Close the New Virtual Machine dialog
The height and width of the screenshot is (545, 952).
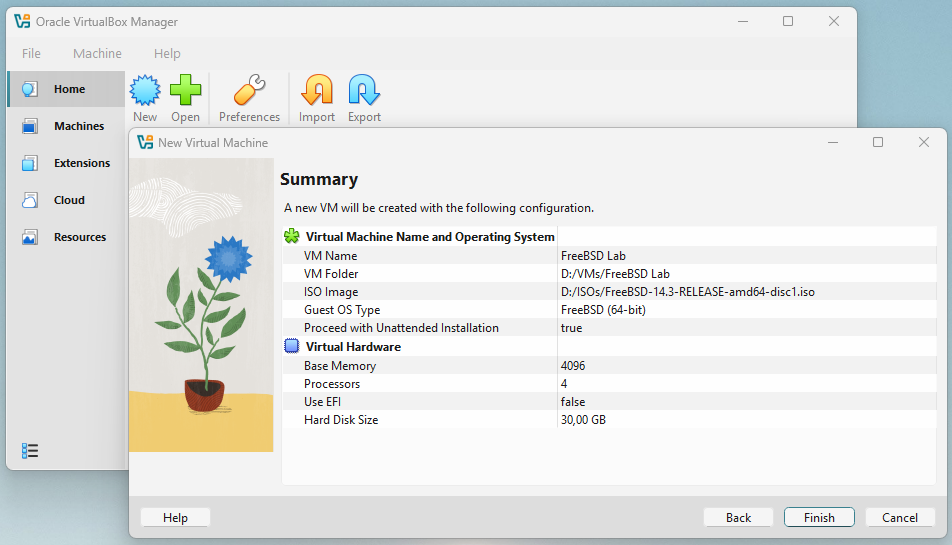click(923, 142)
